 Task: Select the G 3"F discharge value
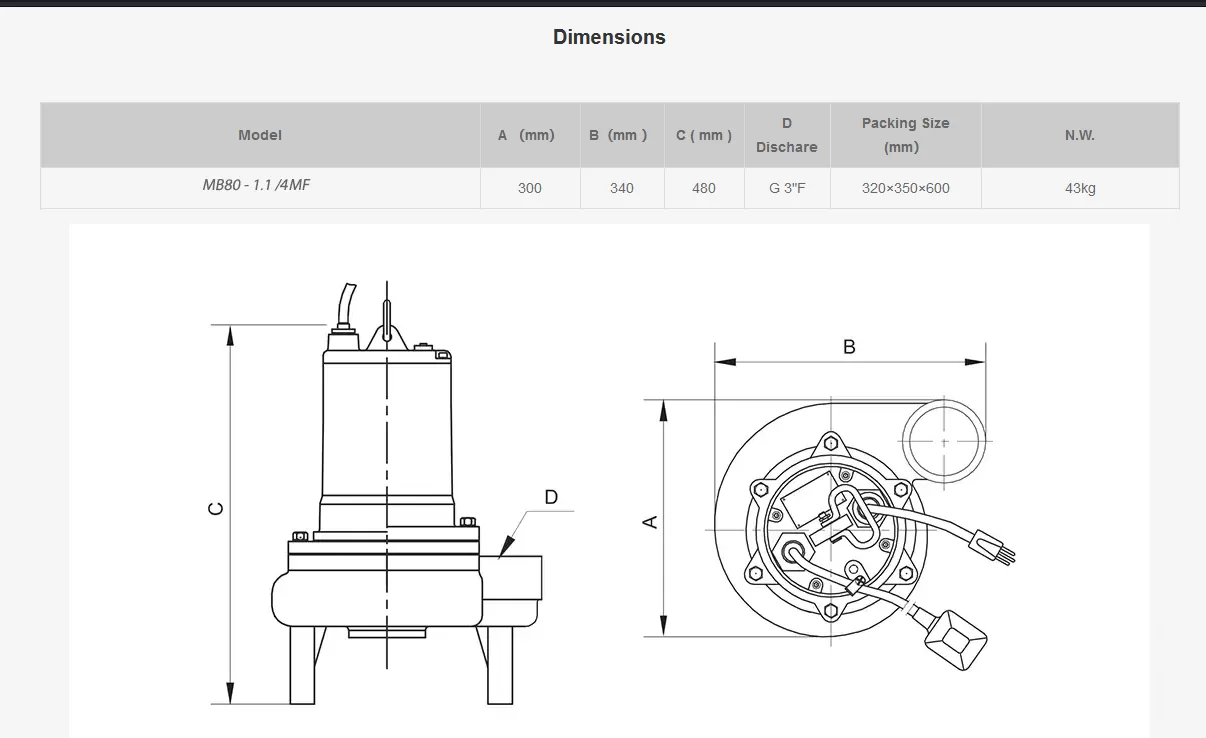click(787, 188)
